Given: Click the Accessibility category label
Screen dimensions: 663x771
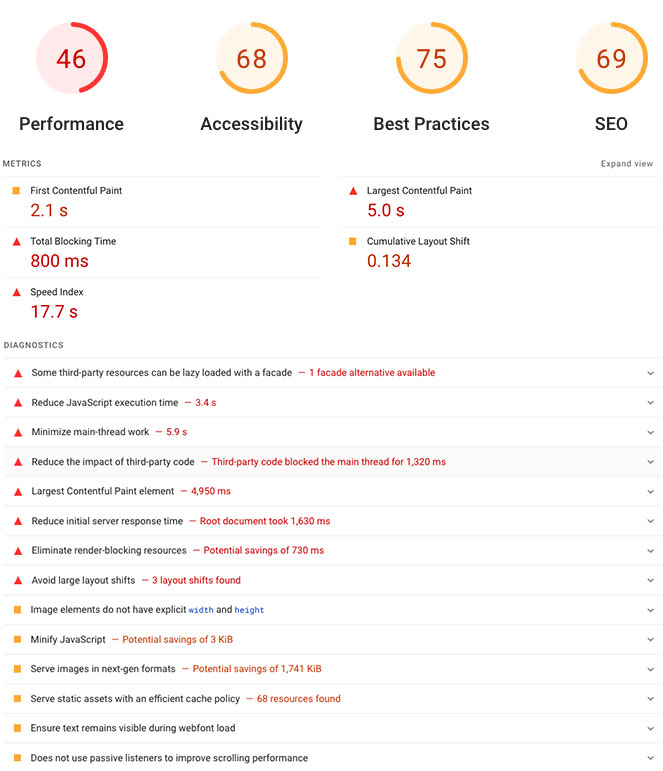Looking at the screenshot, I should [251, 124].
